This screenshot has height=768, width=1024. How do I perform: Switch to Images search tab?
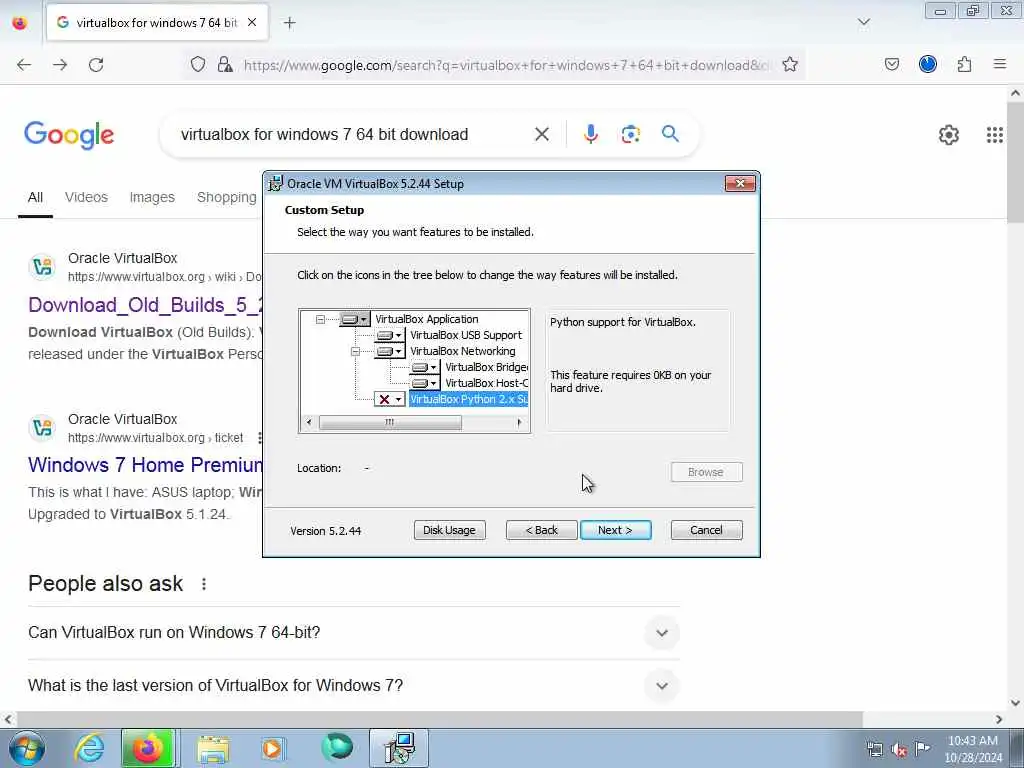point(152,197)
